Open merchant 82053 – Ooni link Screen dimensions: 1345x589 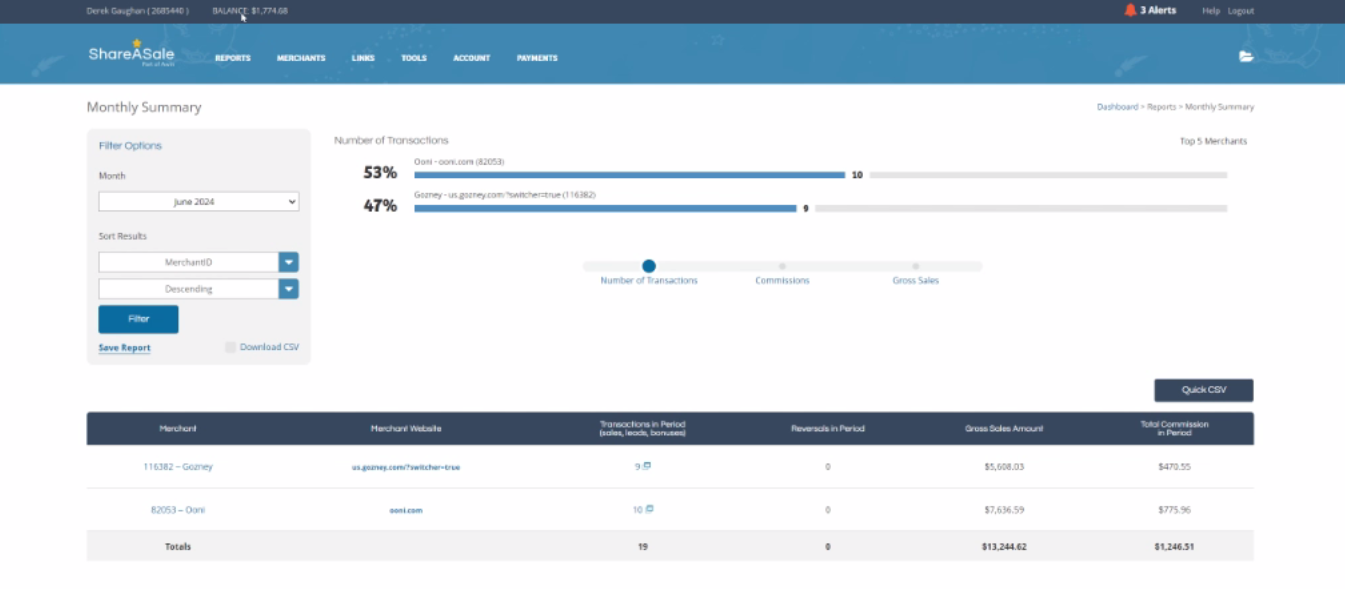pyautogui.click(x=177, y=510)
